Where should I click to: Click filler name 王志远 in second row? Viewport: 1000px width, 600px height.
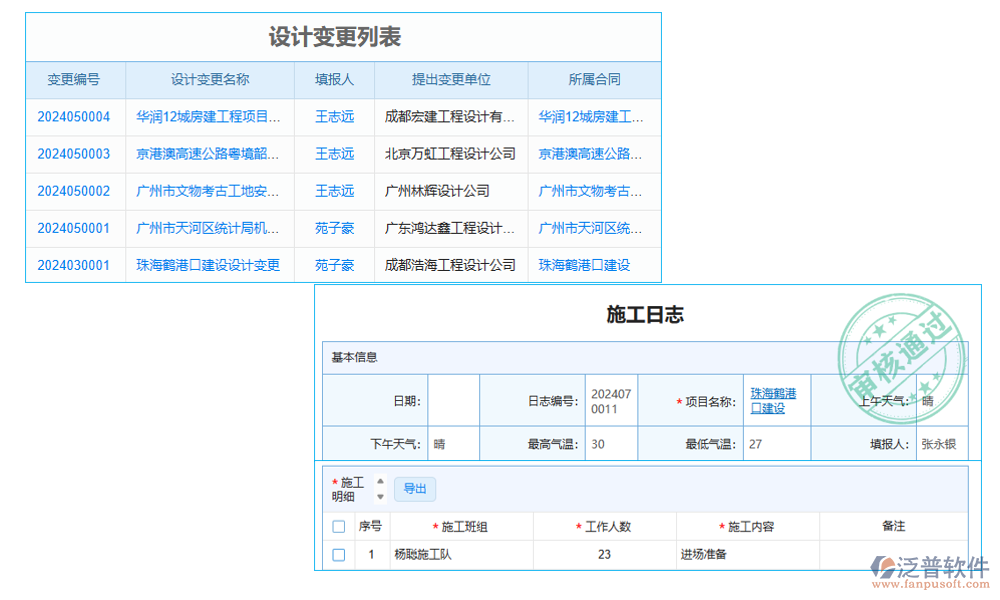point(333,154)
